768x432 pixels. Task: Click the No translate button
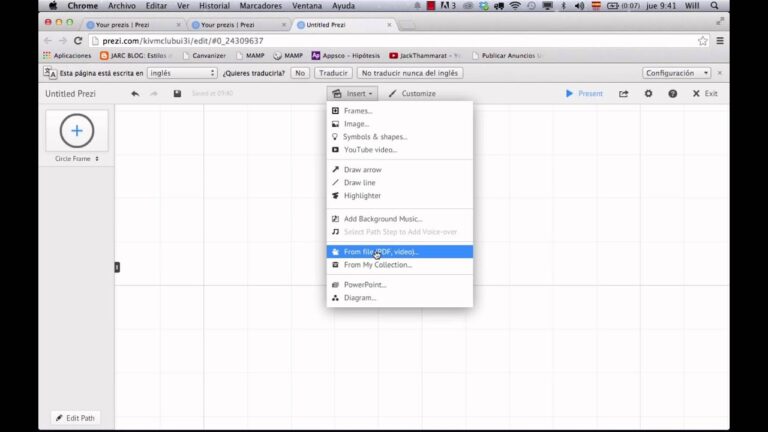click(300, 73)
